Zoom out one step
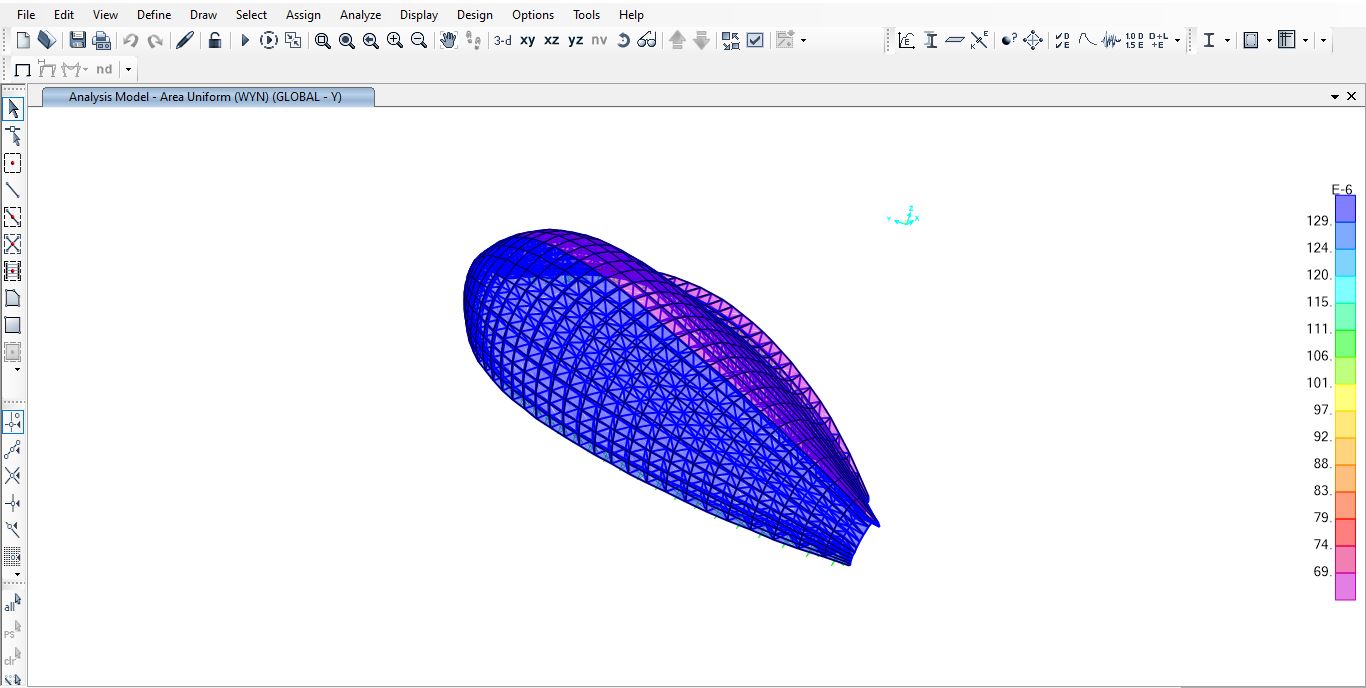 [x=418, y=40]
